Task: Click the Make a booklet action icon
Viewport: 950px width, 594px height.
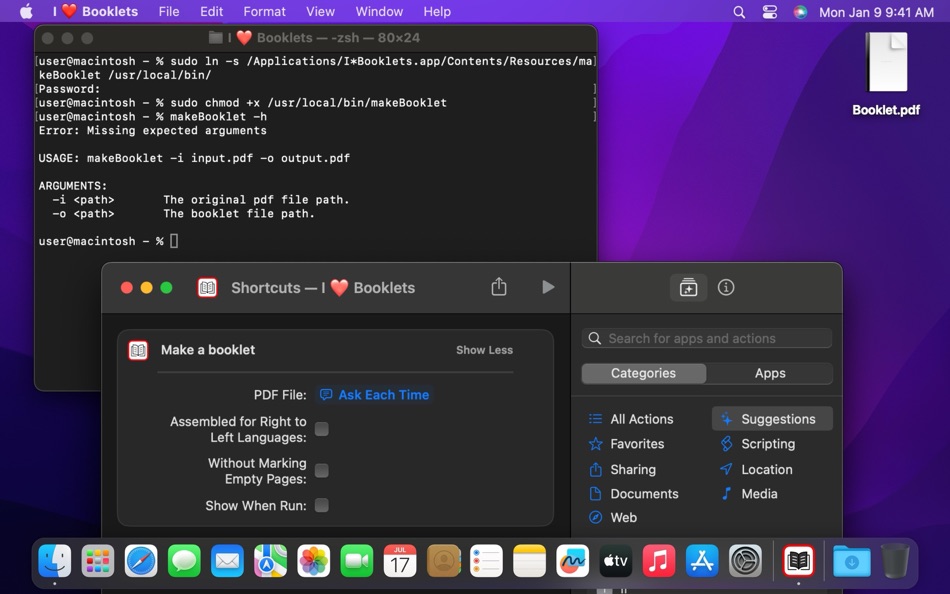Action: 137,350
